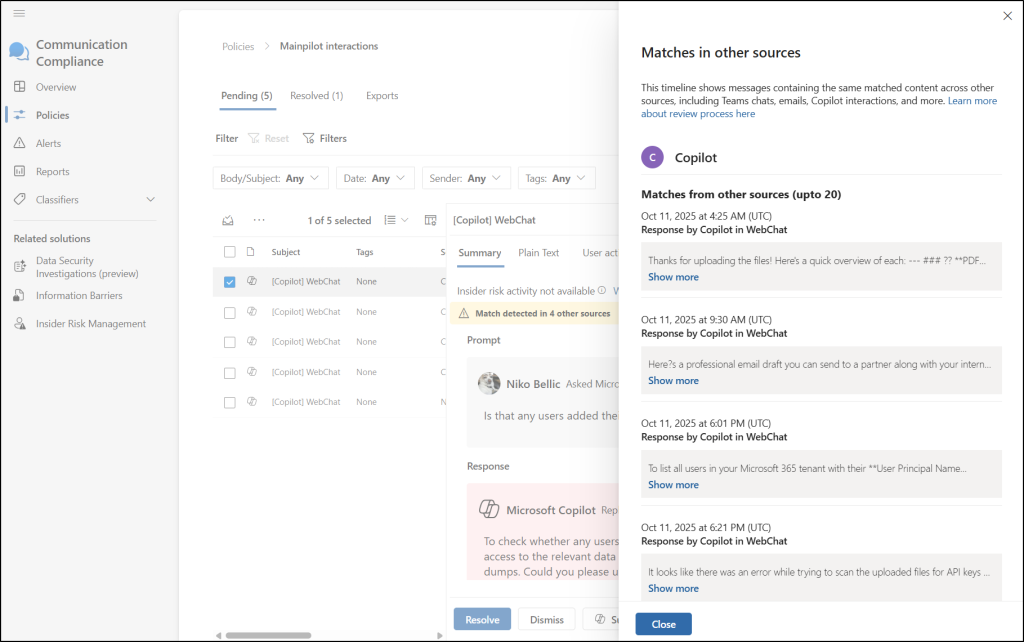Show more of the 4:25 AM response

(673, 277)
